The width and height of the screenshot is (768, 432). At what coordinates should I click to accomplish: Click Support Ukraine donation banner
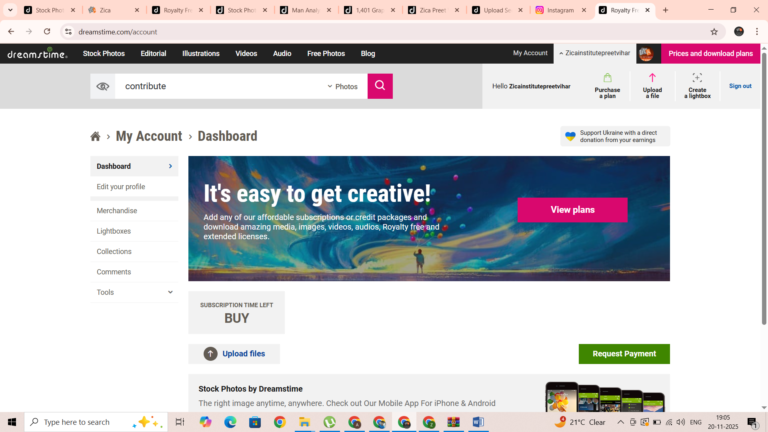tap(615, 136)
